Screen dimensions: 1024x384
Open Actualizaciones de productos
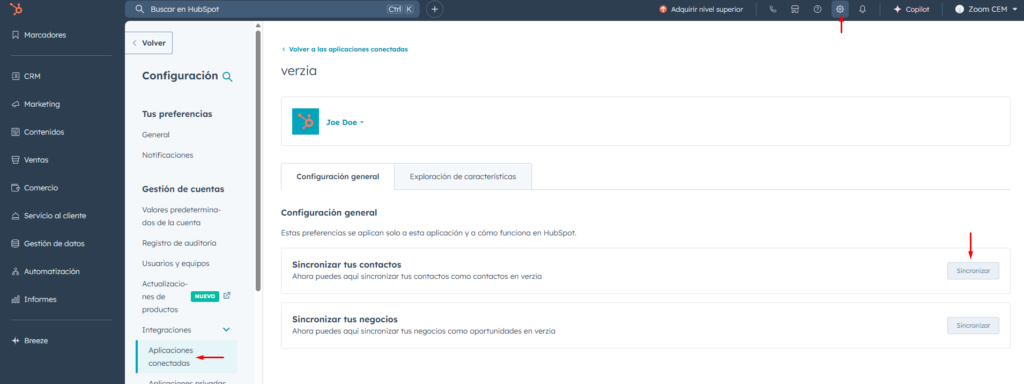[165, 296]
